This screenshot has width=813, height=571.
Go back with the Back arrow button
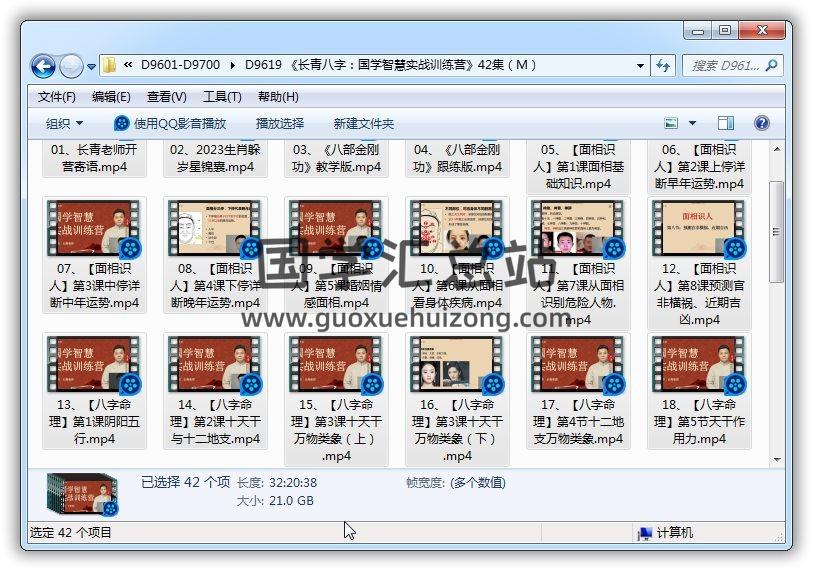(43, 66)
